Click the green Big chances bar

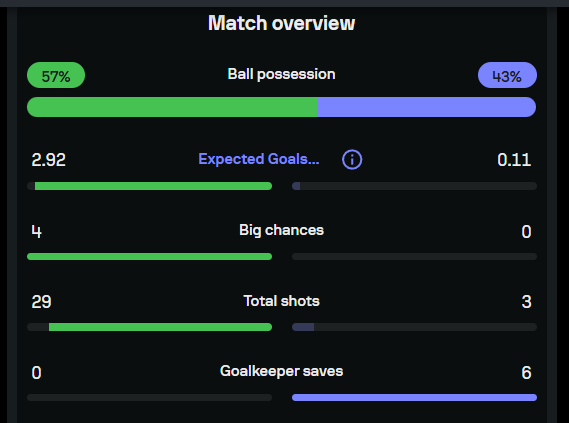coord(150,256)
